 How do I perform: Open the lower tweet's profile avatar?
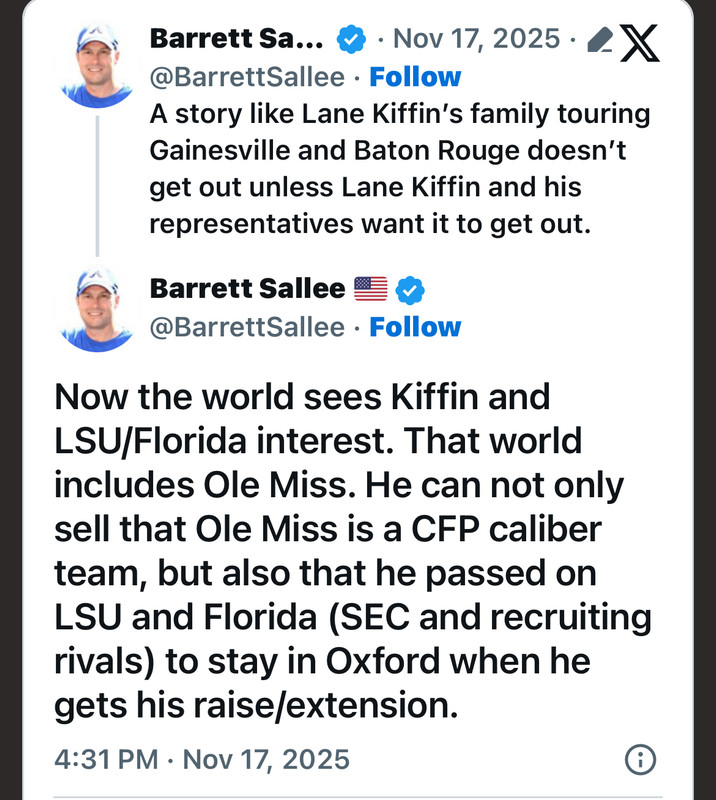(97, 307)
